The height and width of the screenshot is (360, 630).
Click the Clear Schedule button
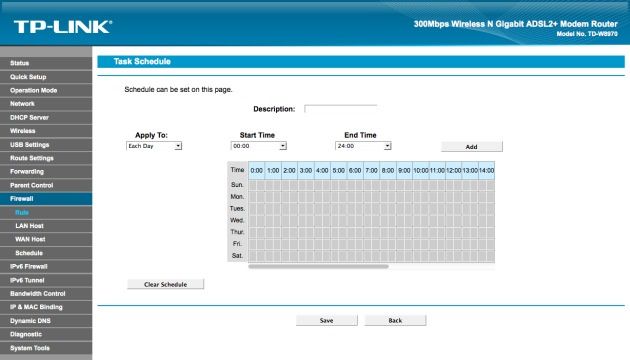tap(166, 284)
